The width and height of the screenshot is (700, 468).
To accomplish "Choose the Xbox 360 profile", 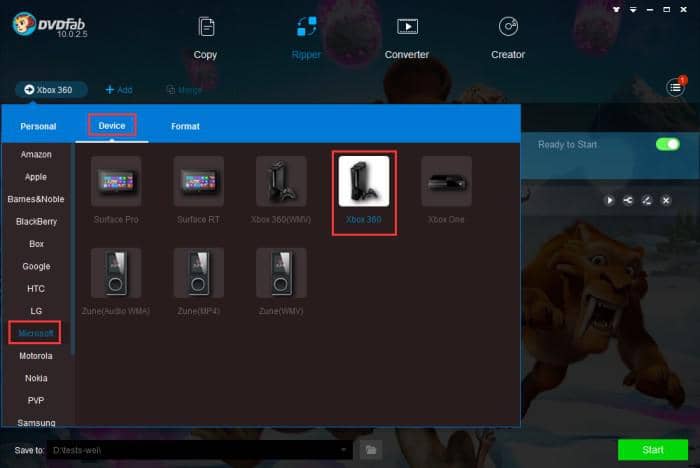I will click(364, 190).
